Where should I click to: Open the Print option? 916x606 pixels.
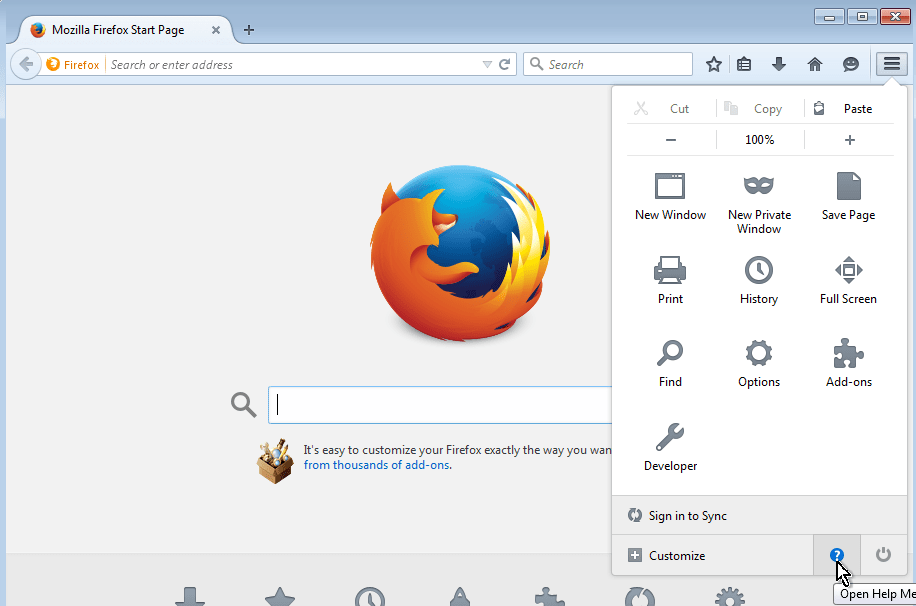670,271
